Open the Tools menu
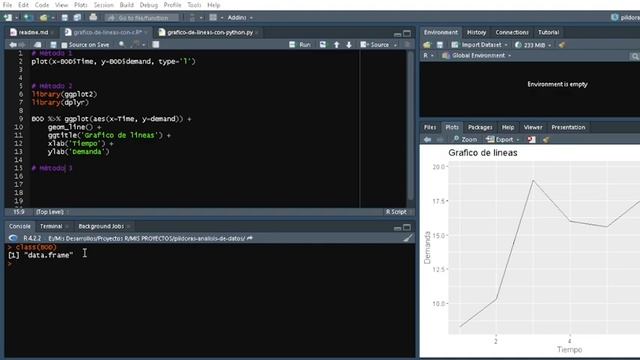Image resolution: width=640 pixels, height=360 pixels. pyautogui.click(x=194, y=5)
